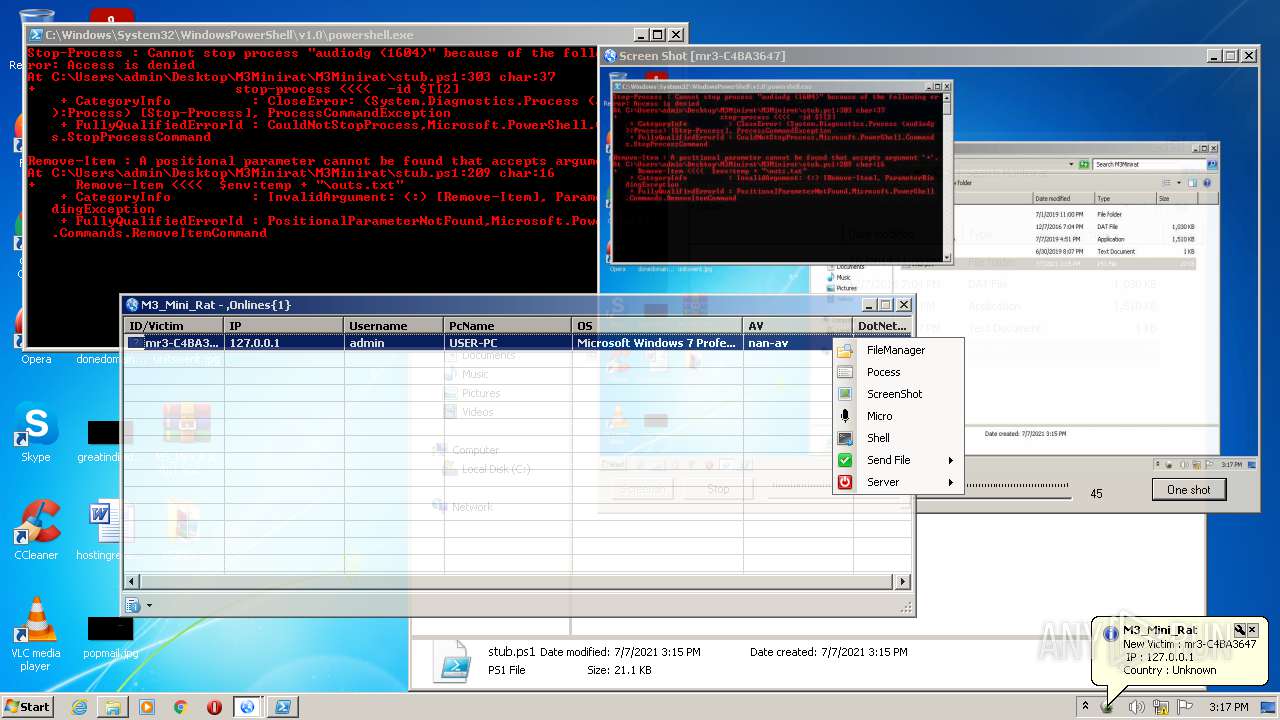This screenshot has height=720, width=1280.
Task: Click Microsoft Windows 7 Profe... OS cell
Action: click(657, 343)
